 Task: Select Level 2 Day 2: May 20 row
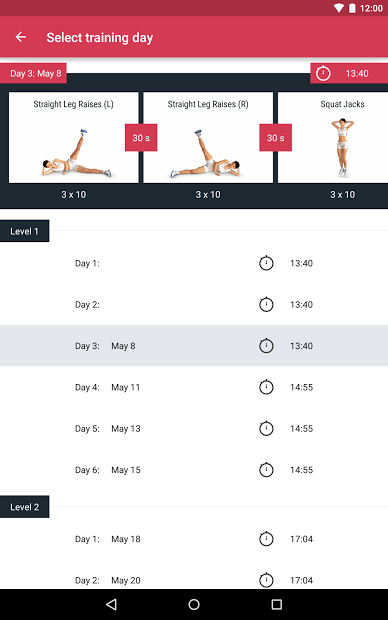point(194,580)
